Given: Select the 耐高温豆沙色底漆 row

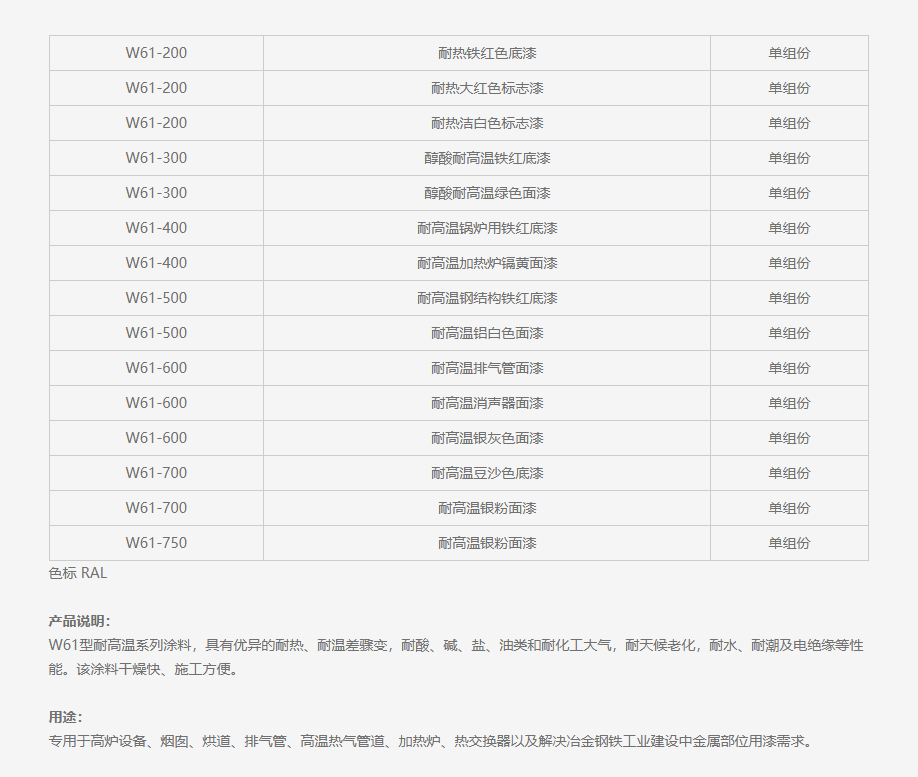Looking at the screenshot, I should coord(485,472).
